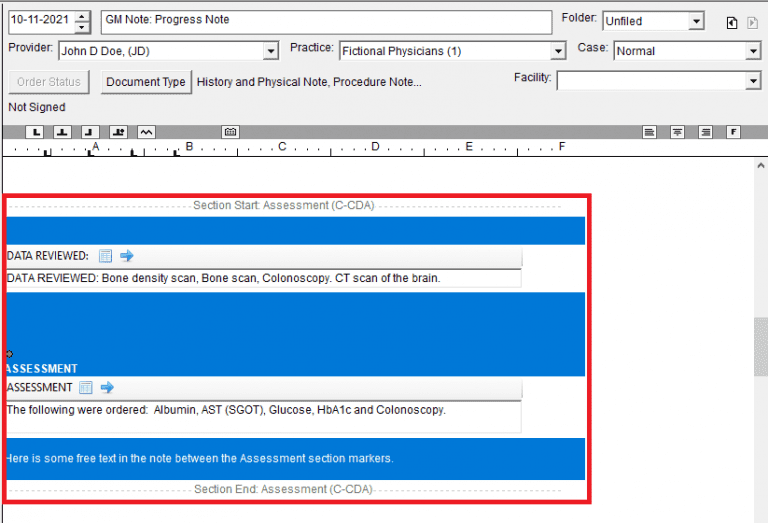Image resolution: width=768 pixels, height=523 pixels.
Task: Click 'The following were ordered' text line
Action: pyautogui.click(x=226, y=410)
